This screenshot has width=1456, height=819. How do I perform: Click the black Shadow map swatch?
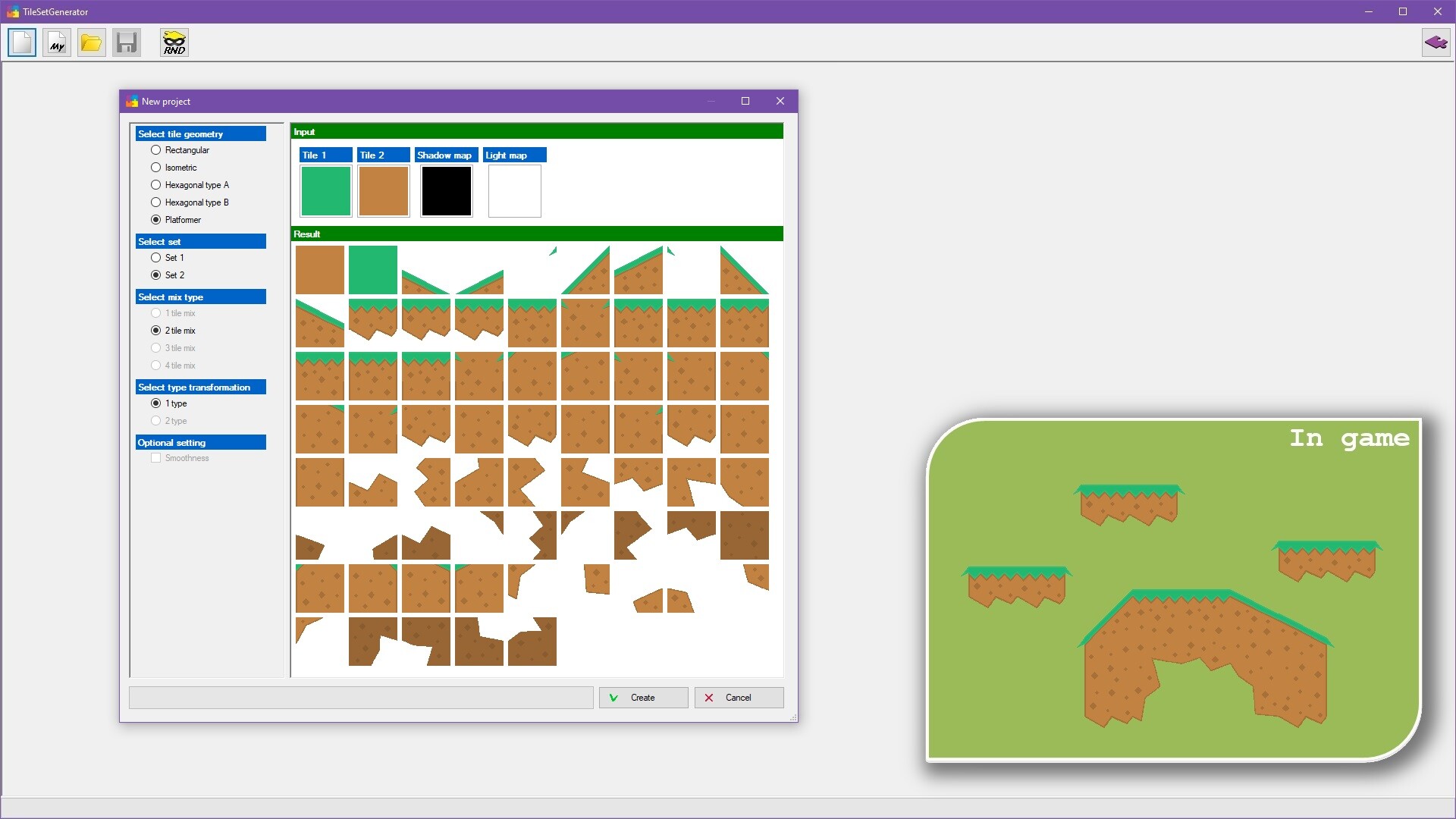click(x=447, y=191)
